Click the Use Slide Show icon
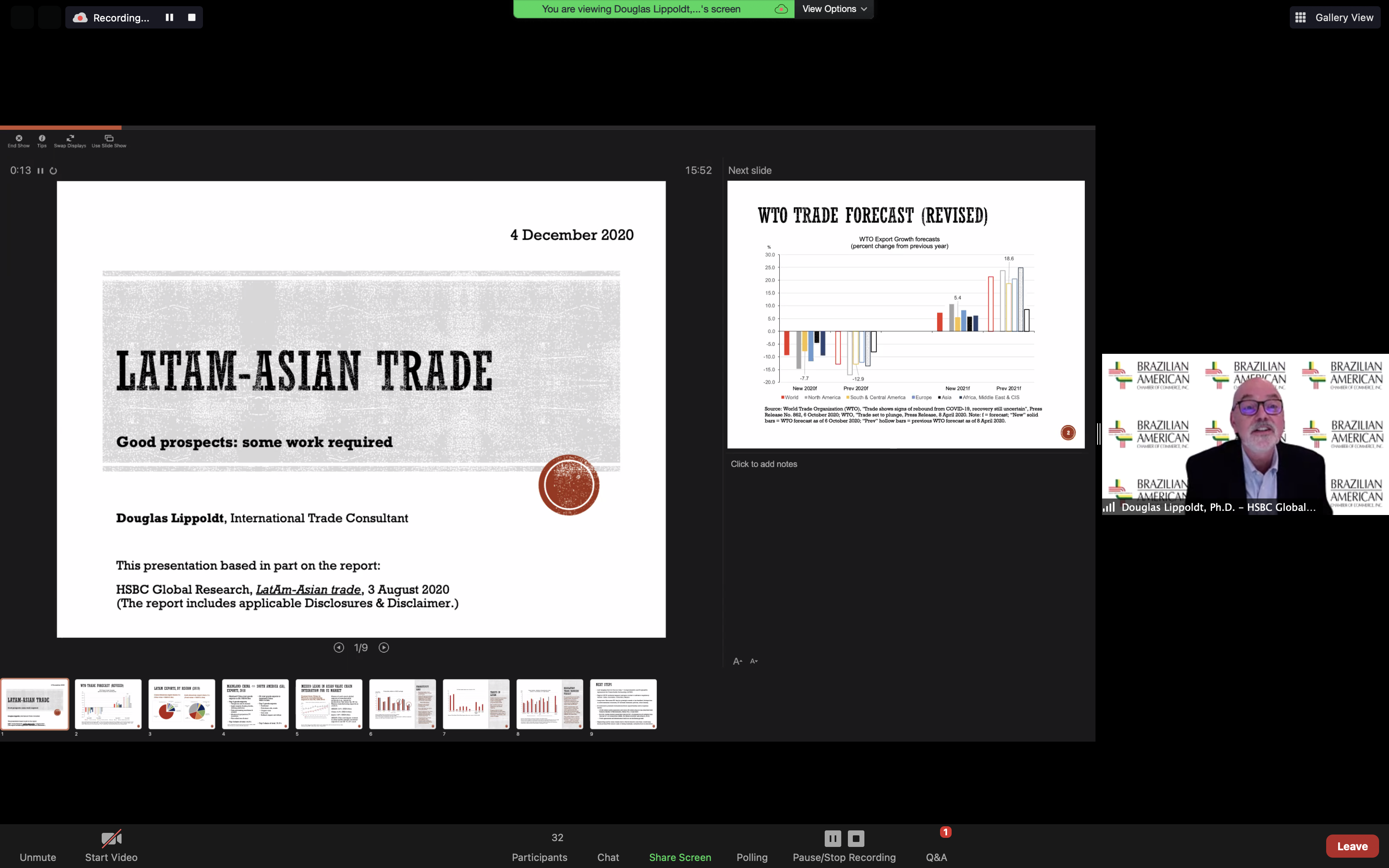This screenshot has width=1389, height=868. coord(109,138)
